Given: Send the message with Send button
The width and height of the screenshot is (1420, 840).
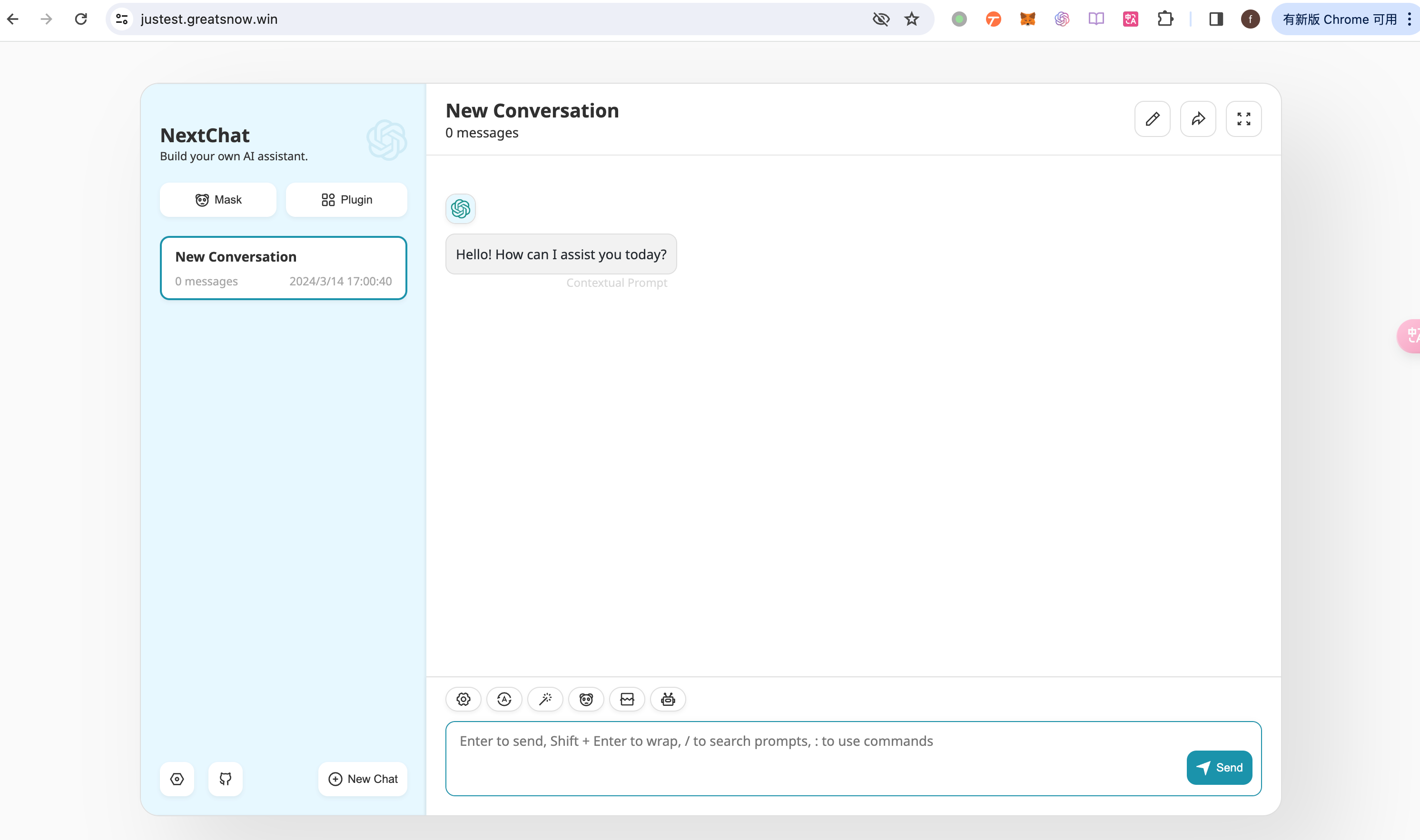Looking at the screenshot, I should click(x=1219, y=768).
